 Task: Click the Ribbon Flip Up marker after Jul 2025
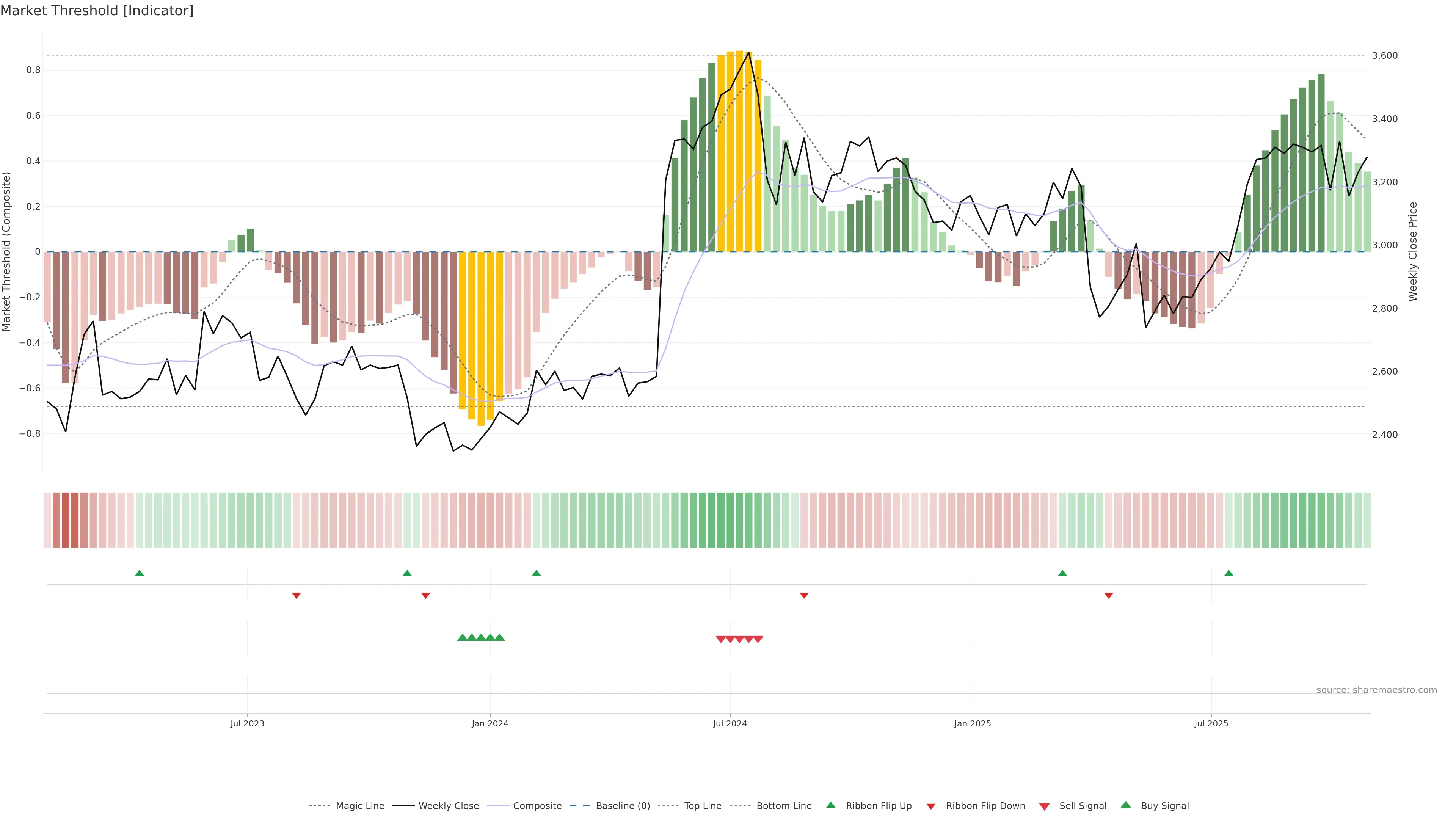[x=1229, y=573]
